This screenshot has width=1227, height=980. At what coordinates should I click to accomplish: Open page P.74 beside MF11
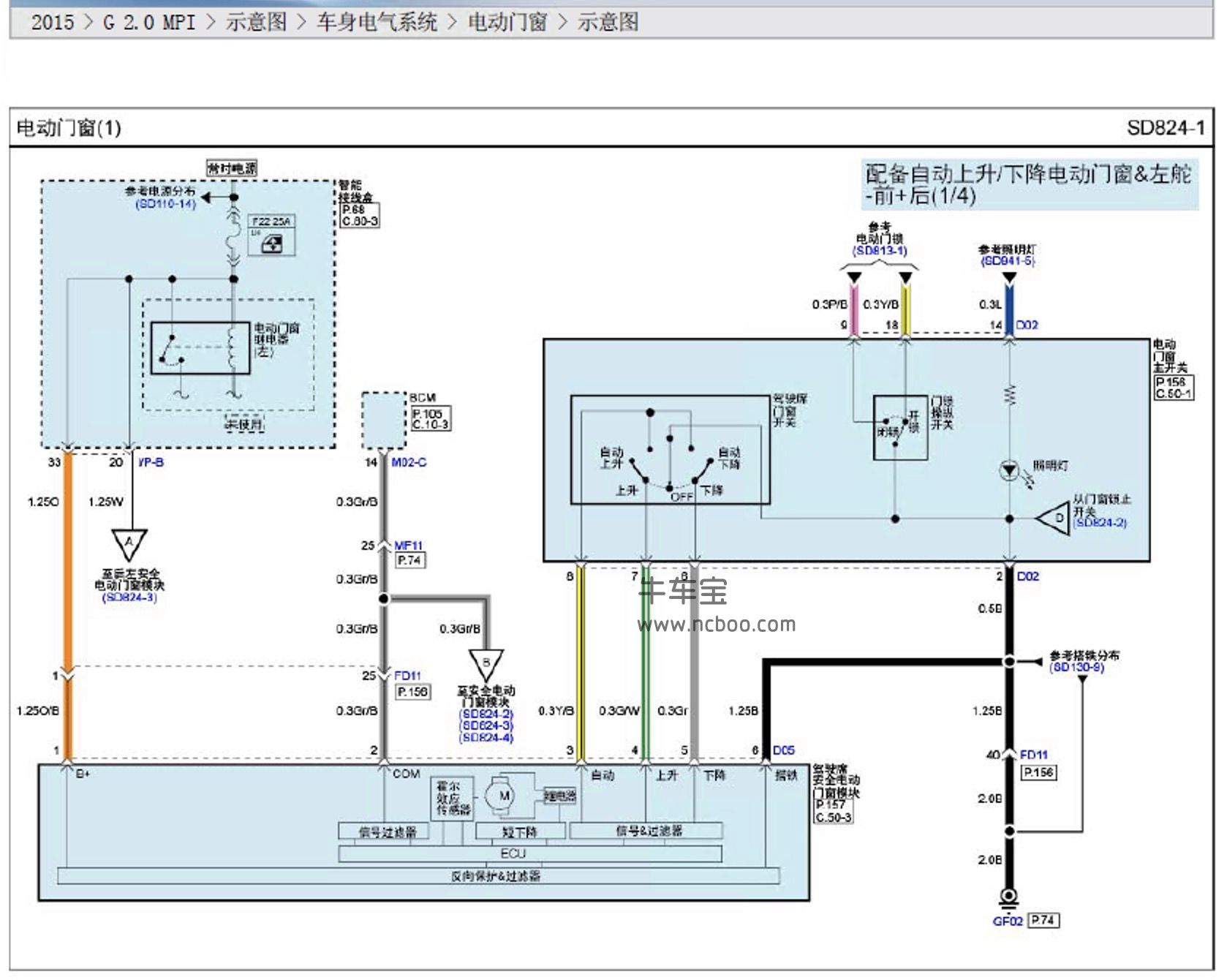pos(410,560)
